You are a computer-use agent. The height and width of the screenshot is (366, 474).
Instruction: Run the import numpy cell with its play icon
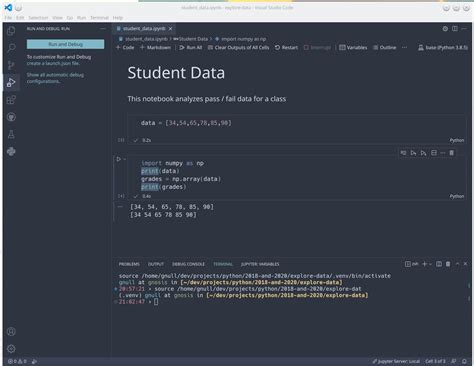point(118,159)
